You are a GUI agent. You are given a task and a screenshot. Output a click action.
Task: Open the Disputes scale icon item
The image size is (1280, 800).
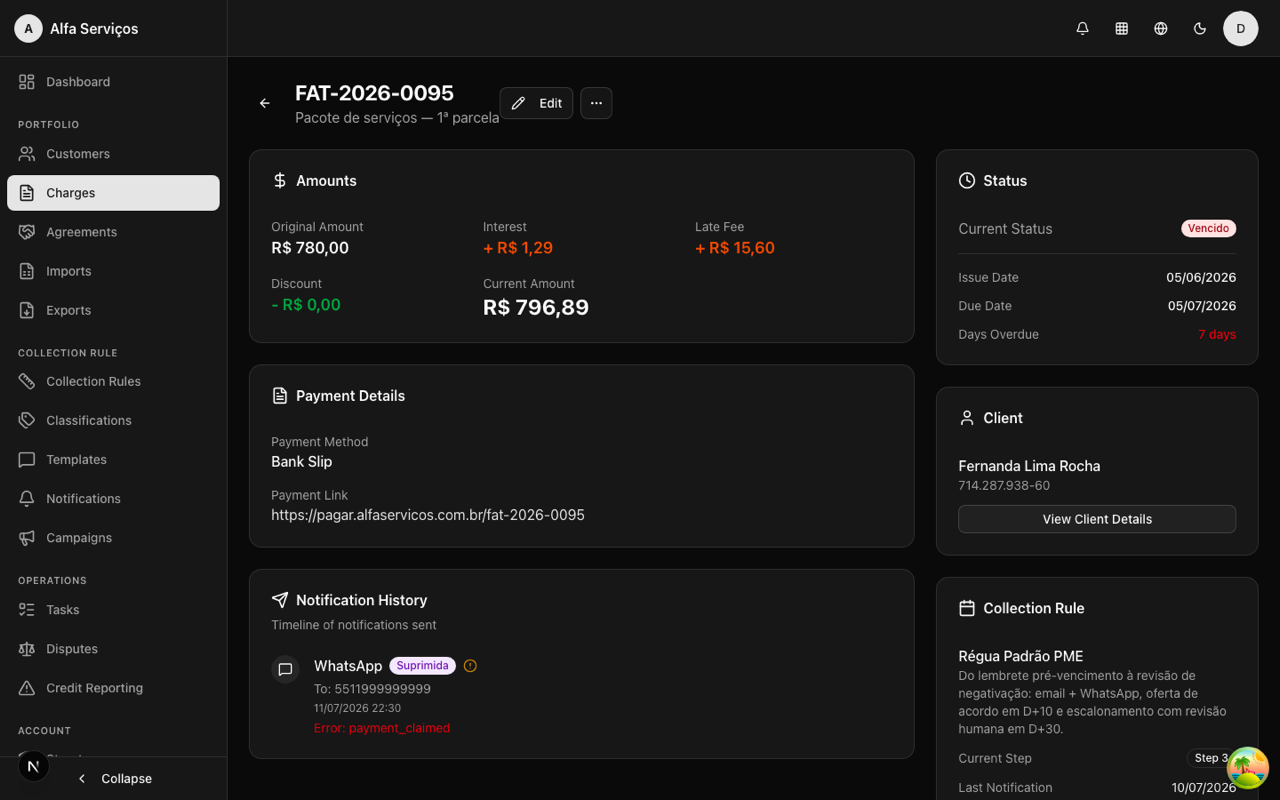[113, 649]
